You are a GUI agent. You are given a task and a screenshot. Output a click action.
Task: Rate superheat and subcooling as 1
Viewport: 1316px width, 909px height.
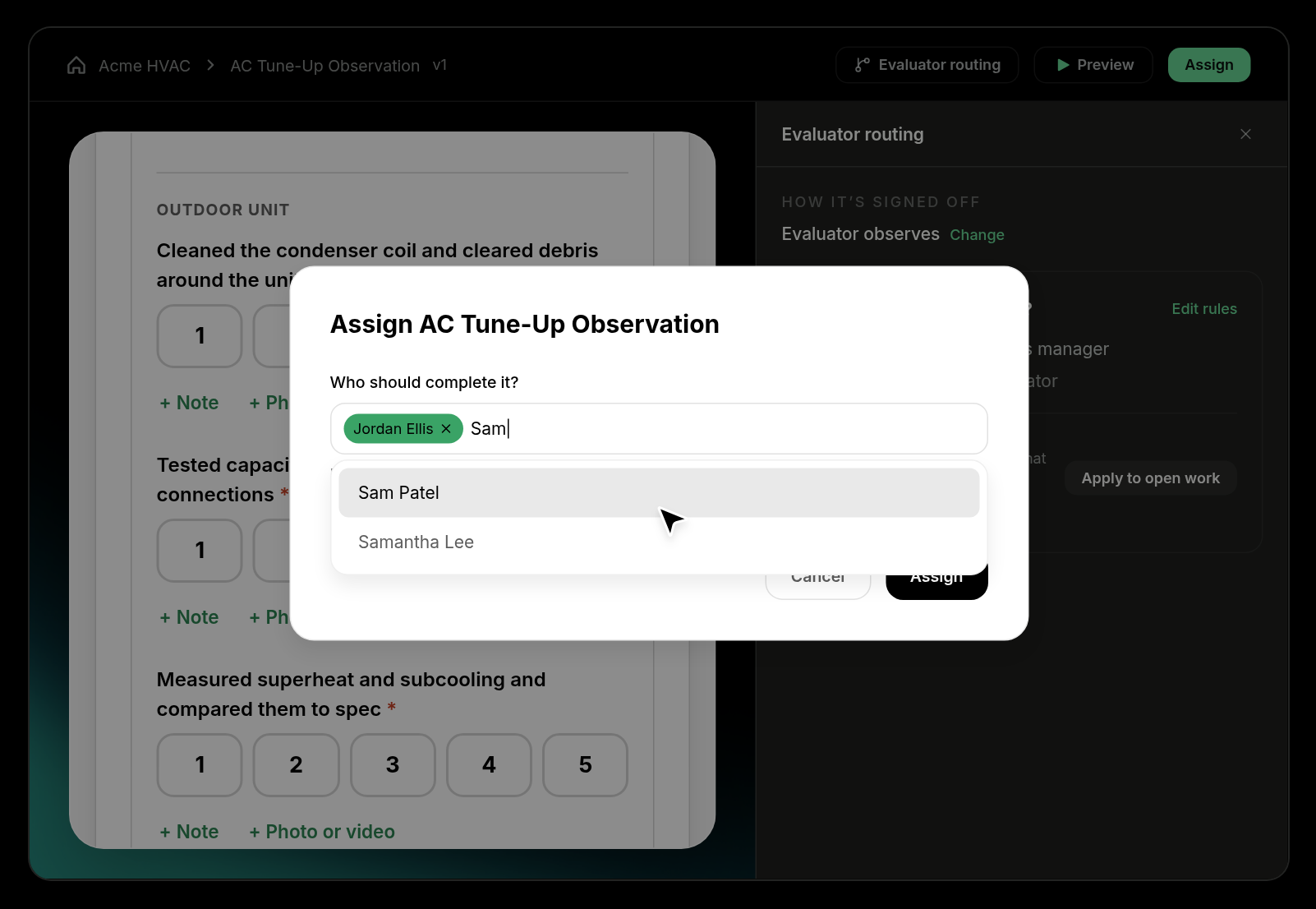(200, 765)
